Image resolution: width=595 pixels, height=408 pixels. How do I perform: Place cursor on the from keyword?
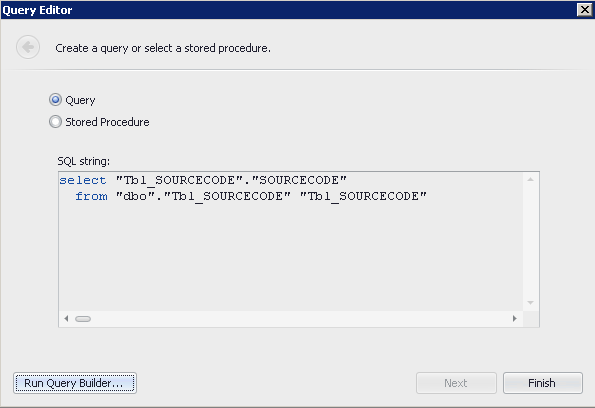(91, 196)
